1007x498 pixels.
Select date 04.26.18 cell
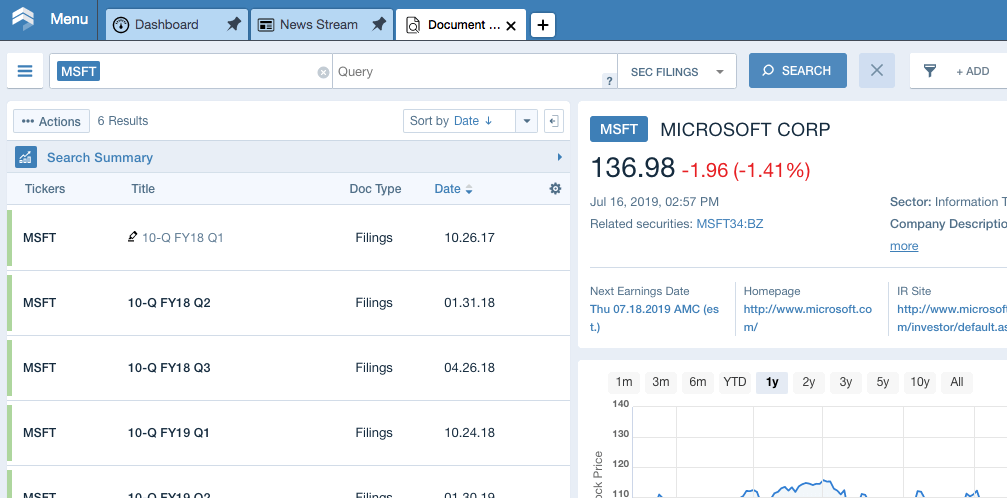click(469, 368)
